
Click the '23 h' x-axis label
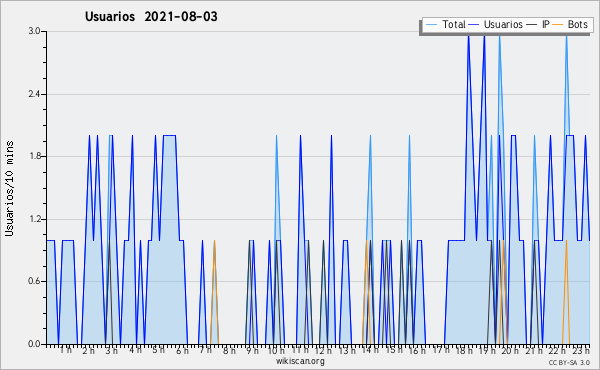point(581,351)
